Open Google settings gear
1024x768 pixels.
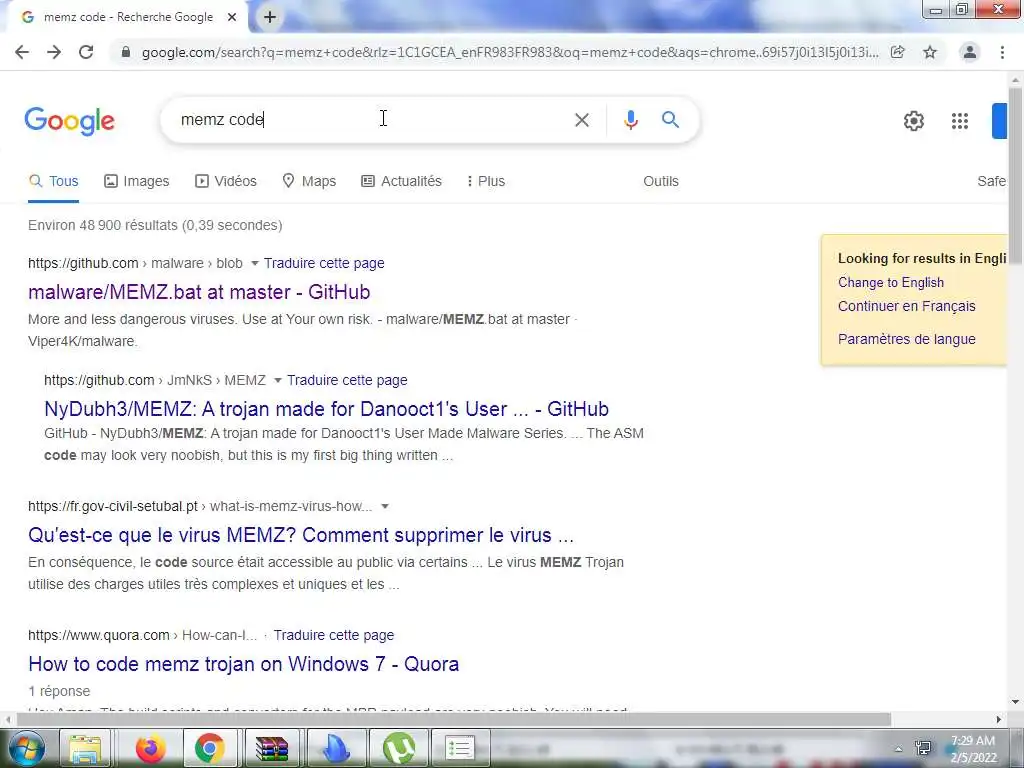tap(914, 121)
